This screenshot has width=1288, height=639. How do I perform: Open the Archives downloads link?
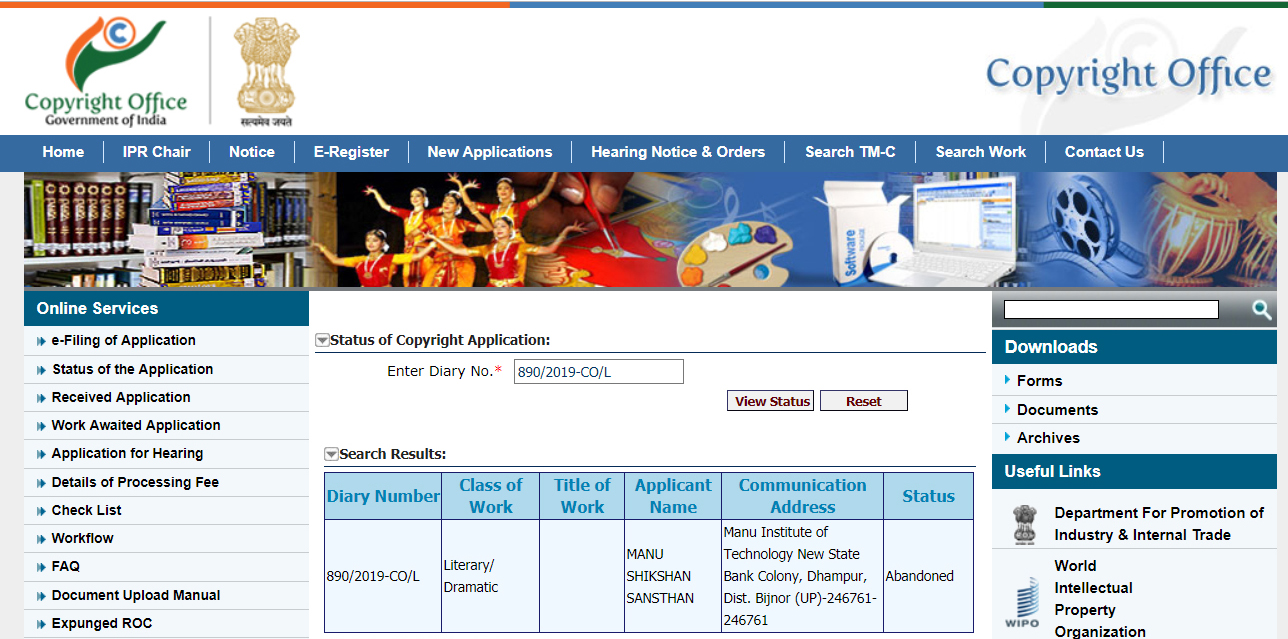coord(1048,438)
